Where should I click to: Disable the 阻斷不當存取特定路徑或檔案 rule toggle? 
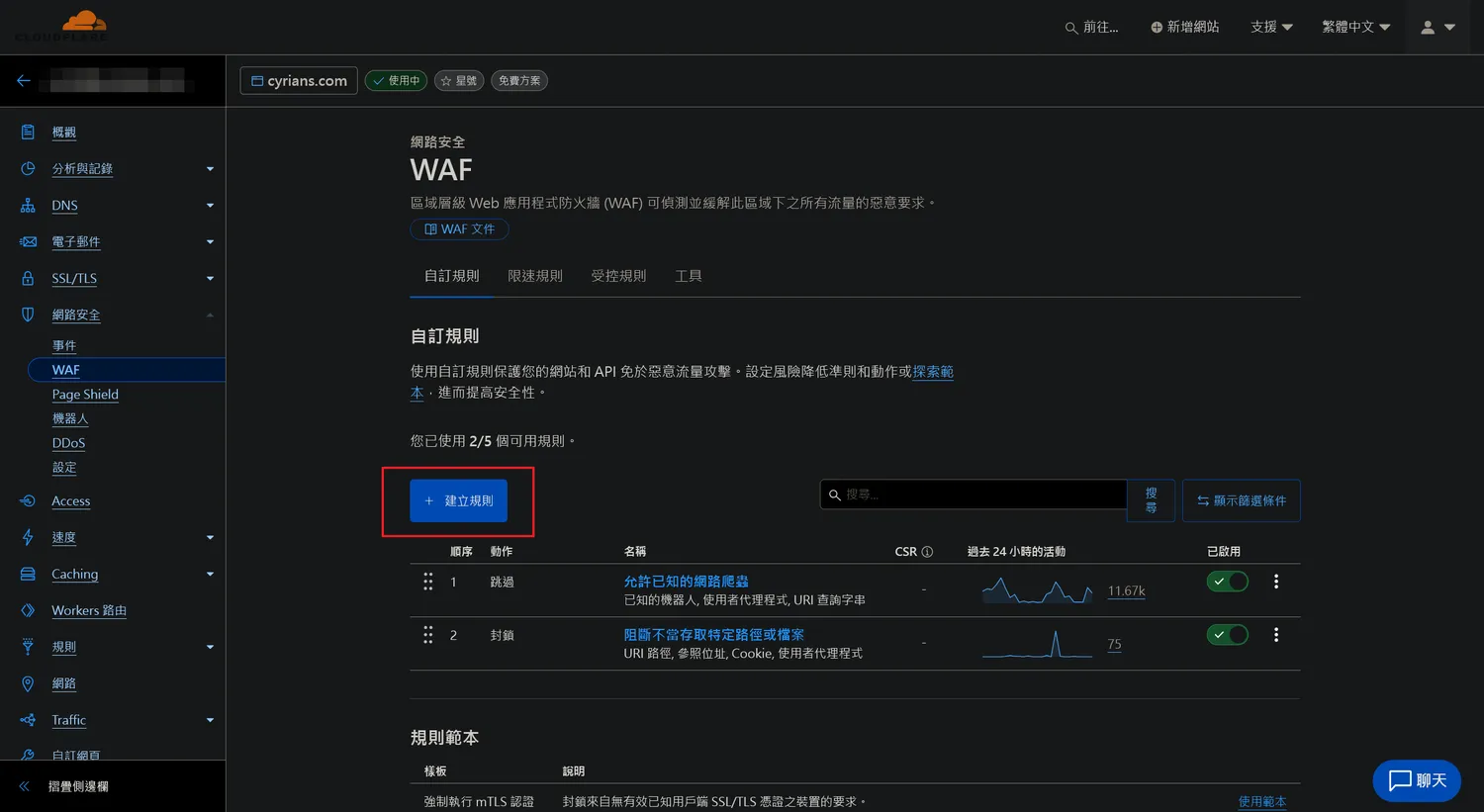point(1227,635)
